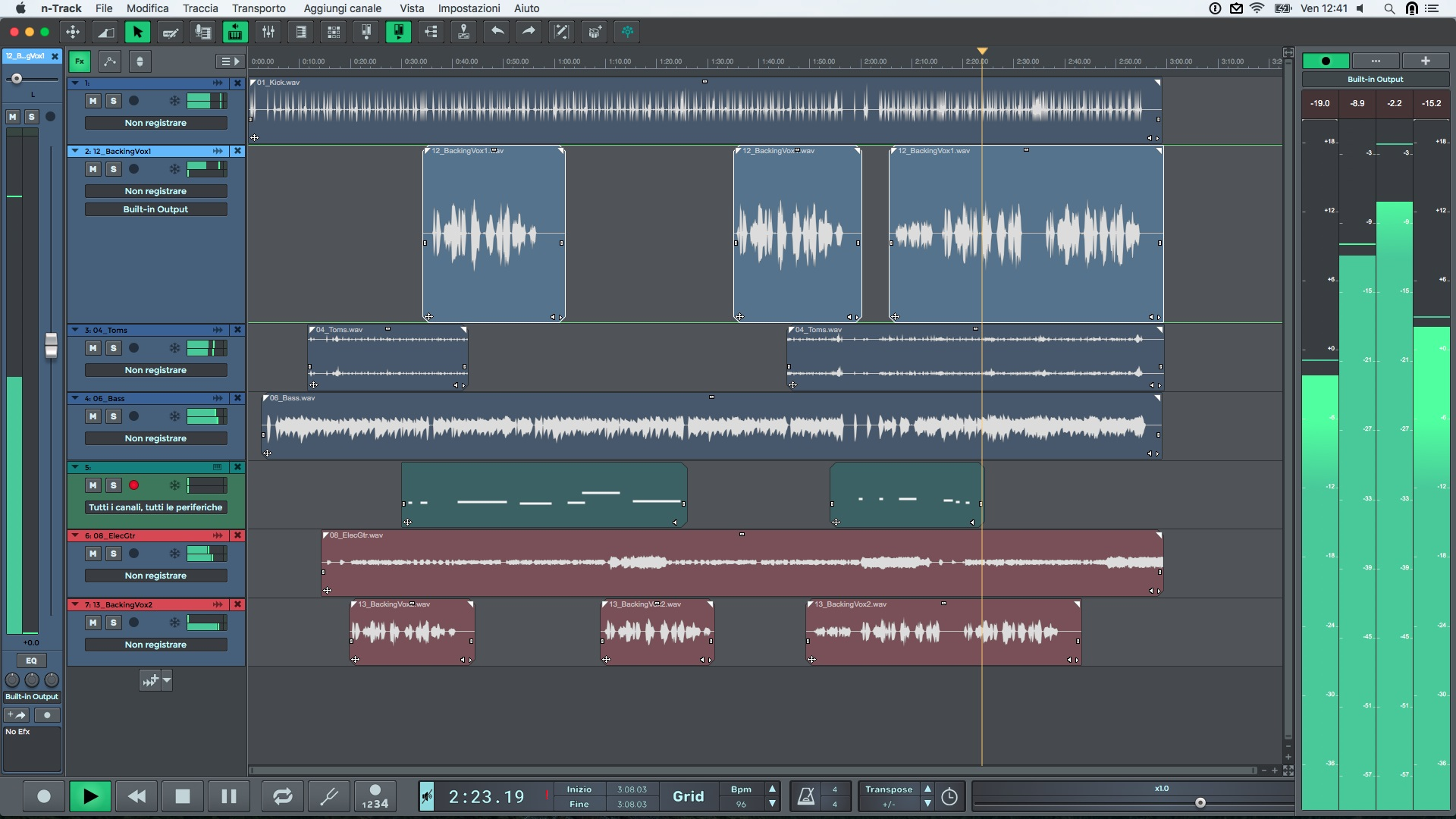Open the Impostazioni menu
The height and width of the screenshot is (819, 1456).
pyautogui.click(x=468, y=8)
